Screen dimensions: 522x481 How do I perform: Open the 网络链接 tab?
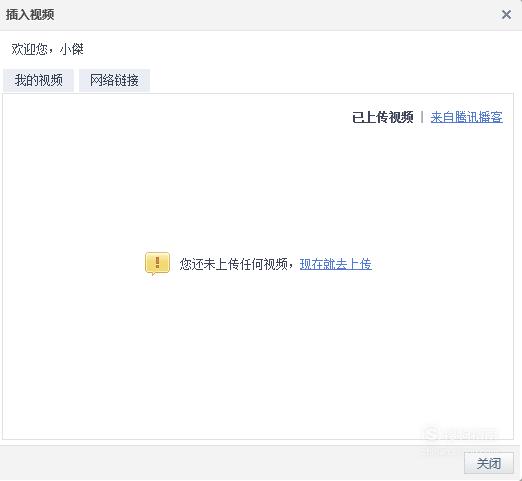point(114,80)
